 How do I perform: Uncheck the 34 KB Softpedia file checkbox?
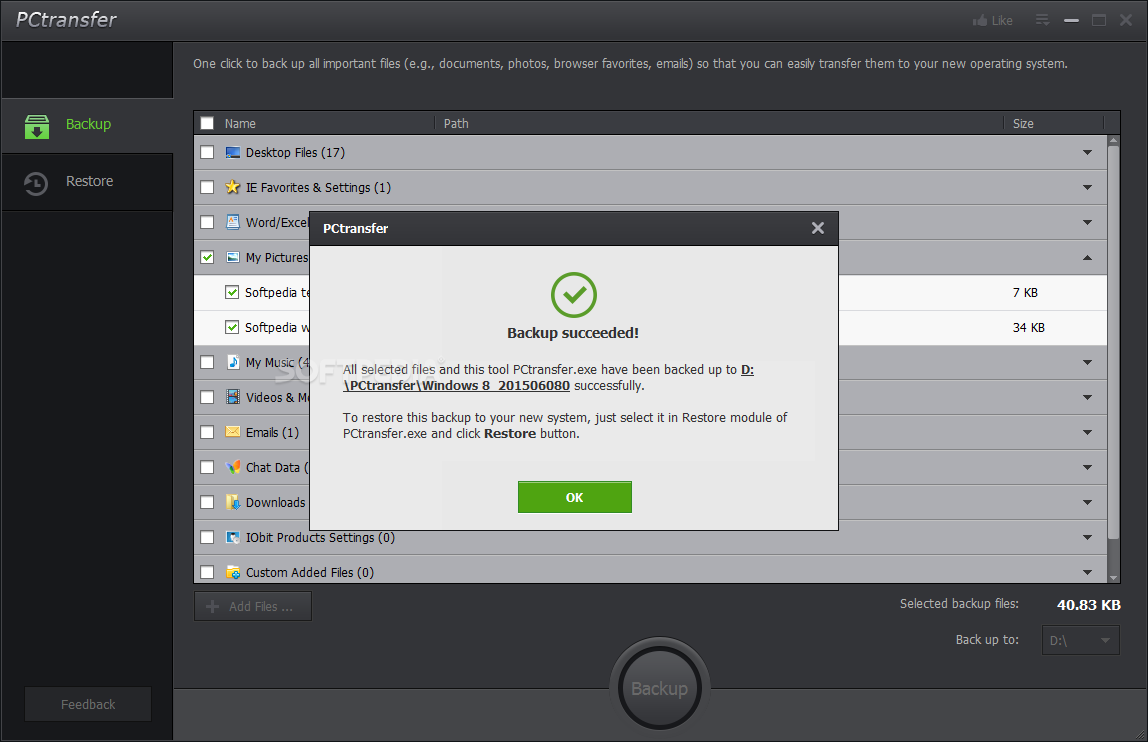[x=232, y=327]
